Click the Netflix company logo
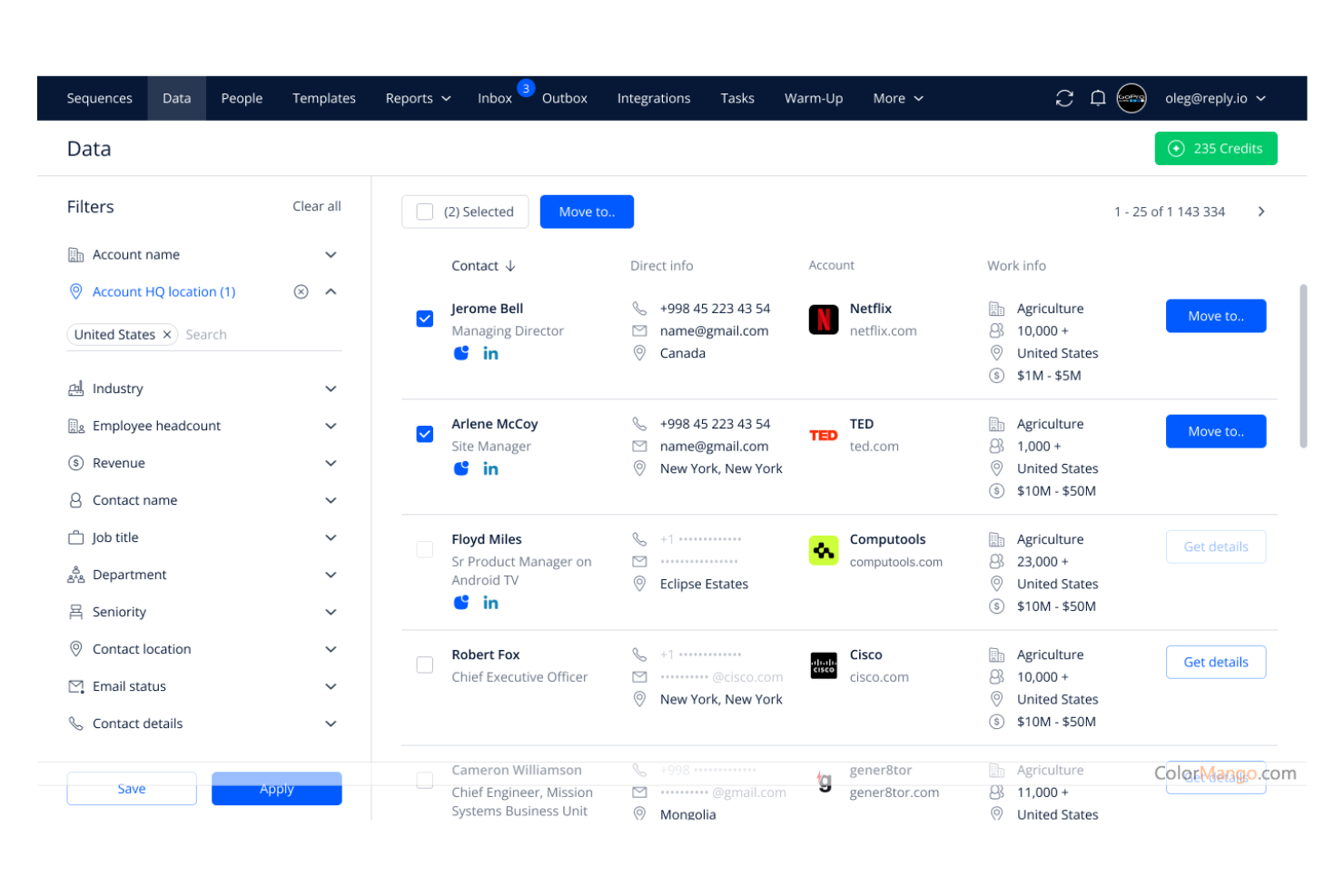Screen dimensions: 1344x896 pyautogui.click(x=824, y=319)
